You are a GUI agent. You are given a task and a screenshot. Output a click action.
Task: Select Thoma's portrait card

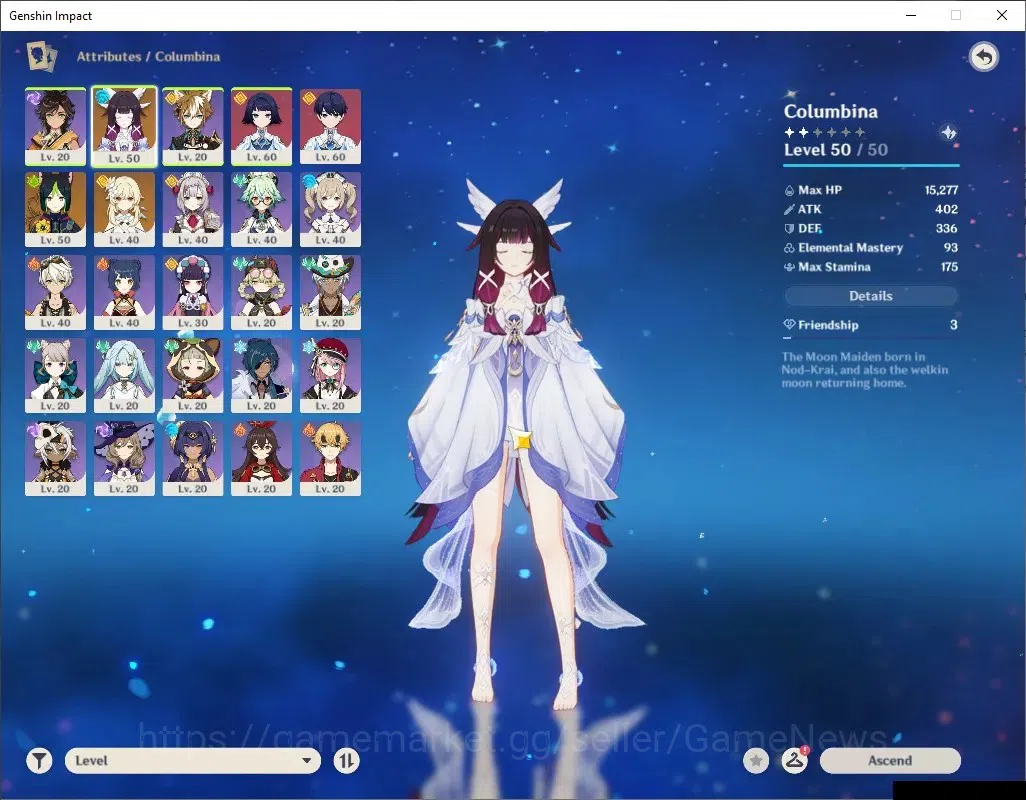point(330,459)
